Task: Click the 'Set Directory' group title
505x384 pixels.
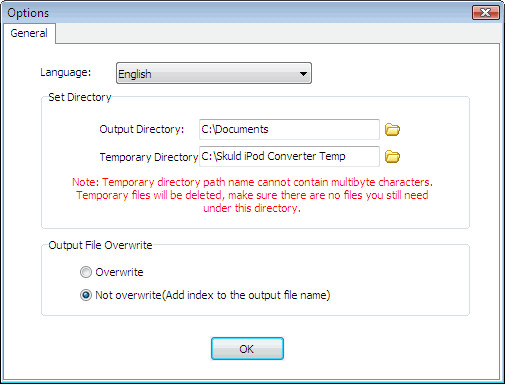Action: [80, 97]
